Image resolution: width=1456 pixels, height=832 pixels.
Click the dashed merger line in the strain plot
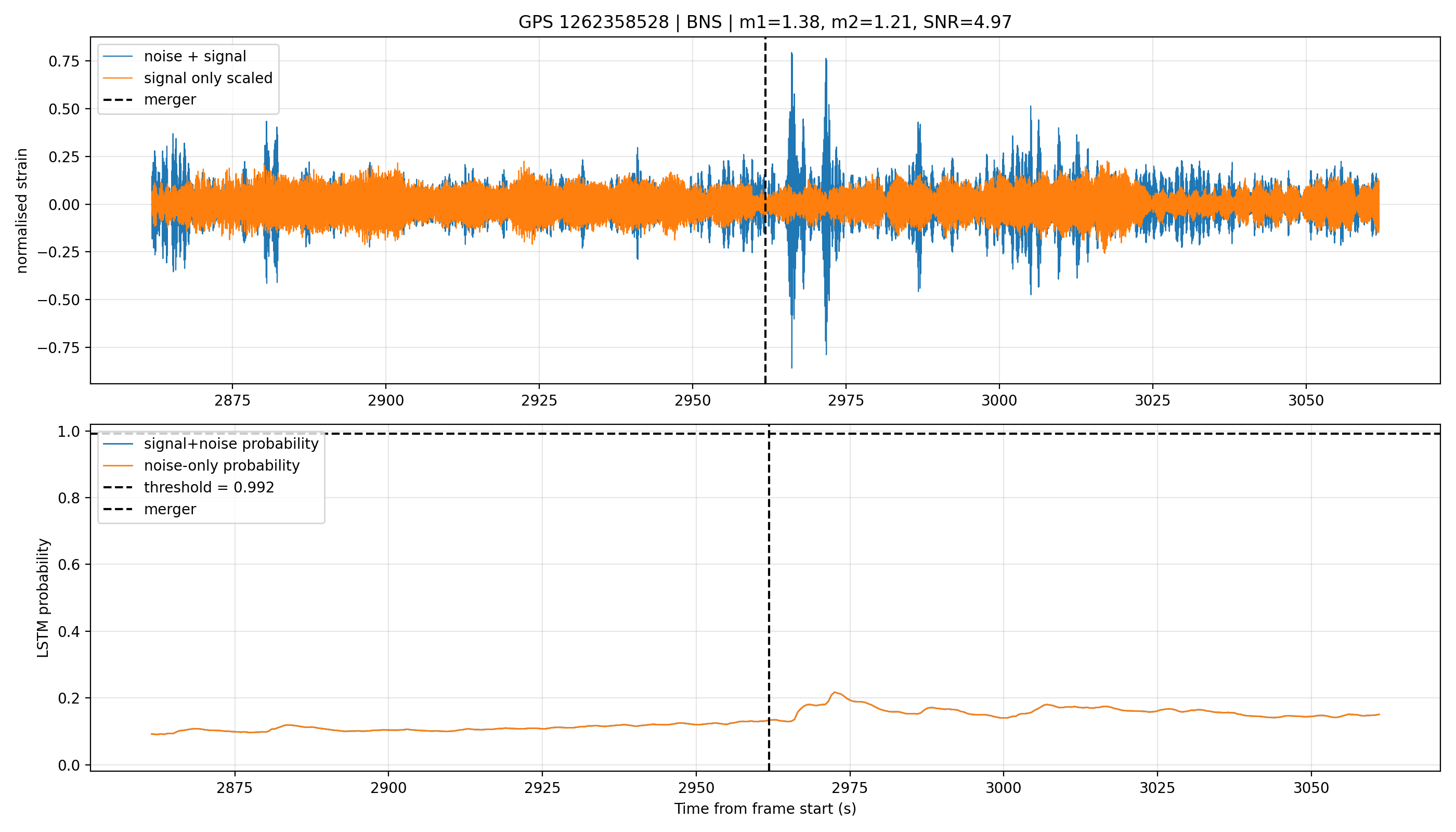tap(765, 210)
